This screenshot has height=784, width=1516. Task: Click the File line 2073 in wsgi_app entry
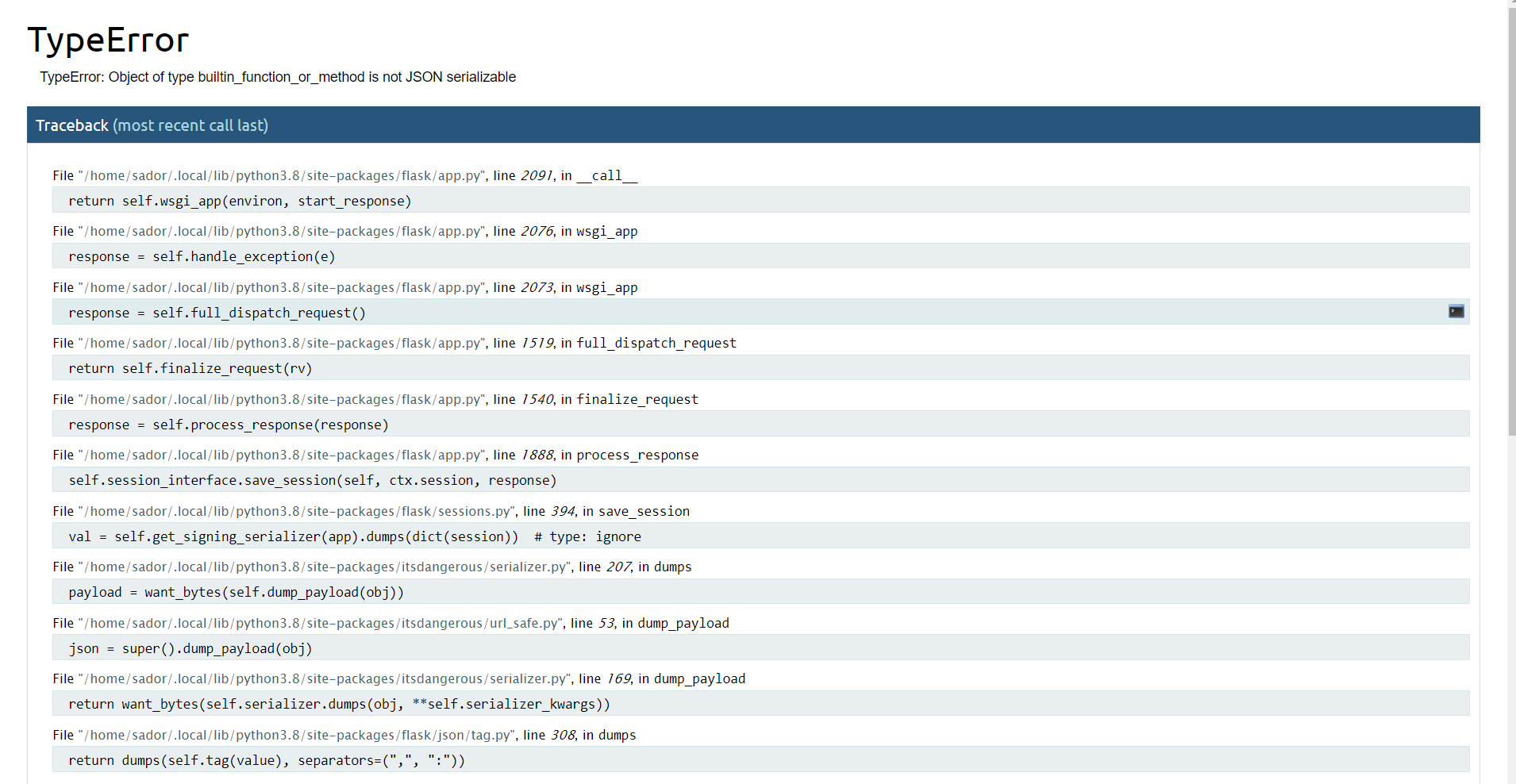point(345,287)
